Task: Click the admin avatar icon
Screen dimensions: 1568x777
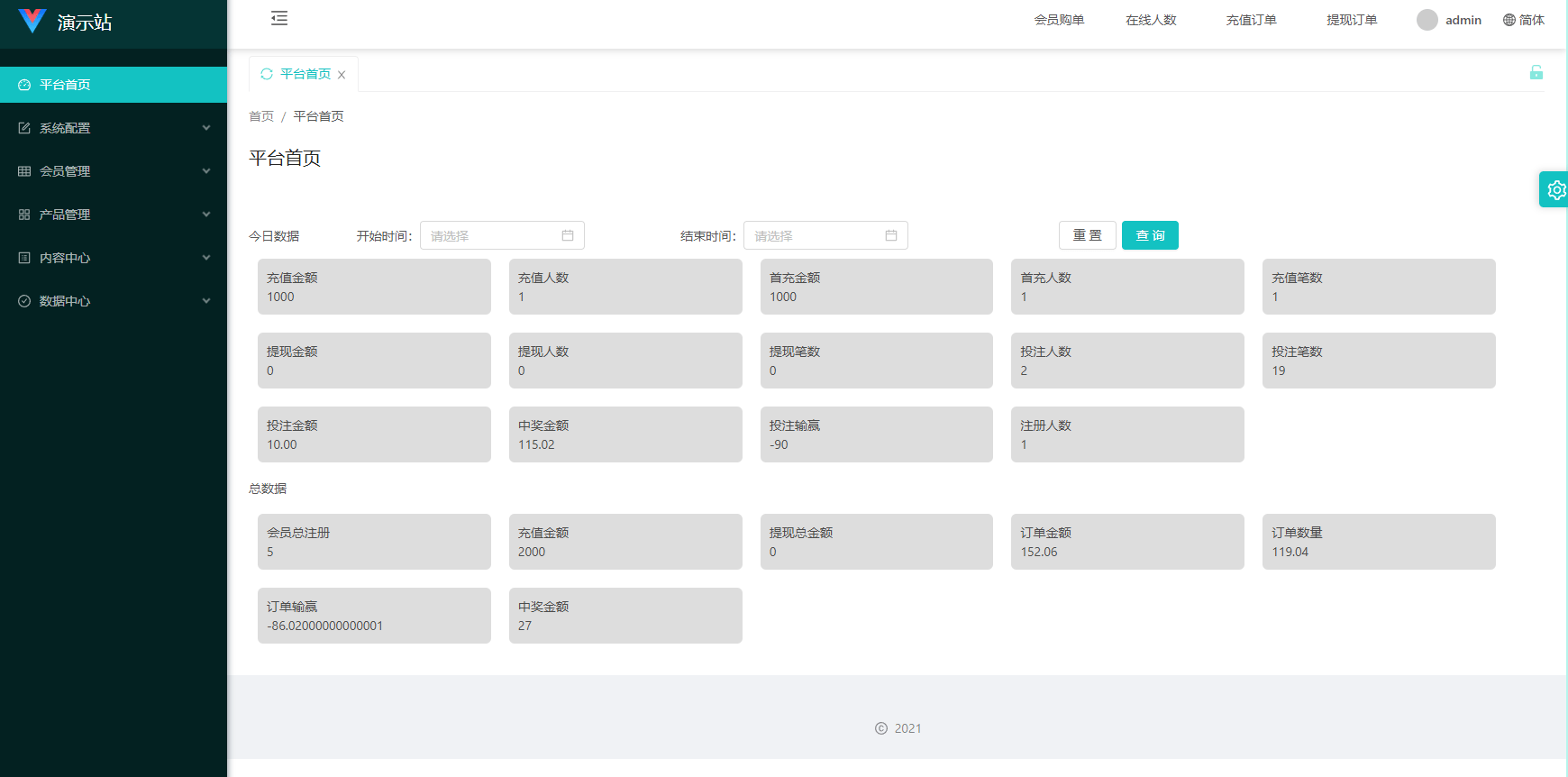Action: pyautogui.click(x=1427, y=20)
